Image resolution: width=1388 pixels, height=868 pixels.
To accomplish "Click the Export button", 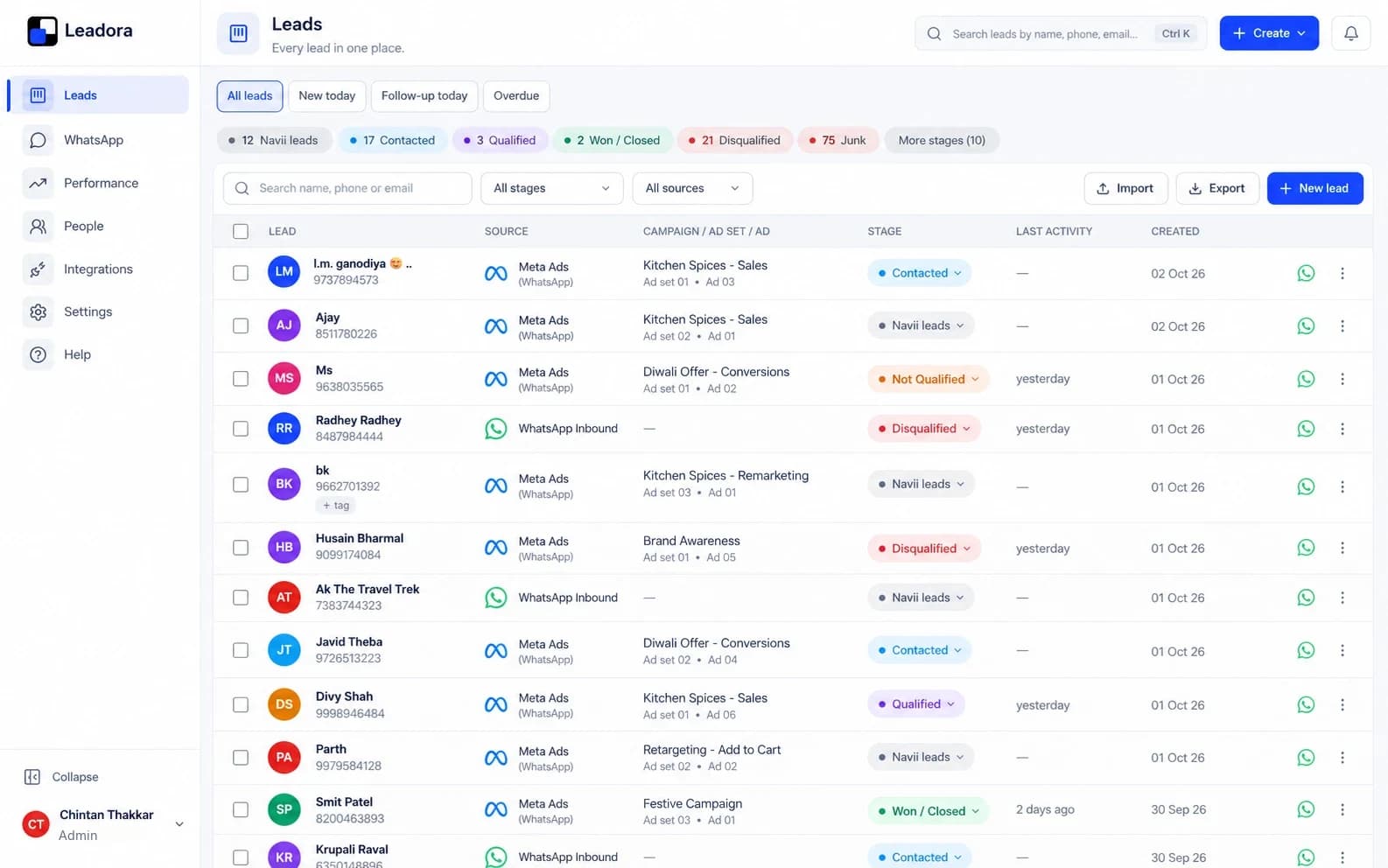I will [x=1217, y=188].
